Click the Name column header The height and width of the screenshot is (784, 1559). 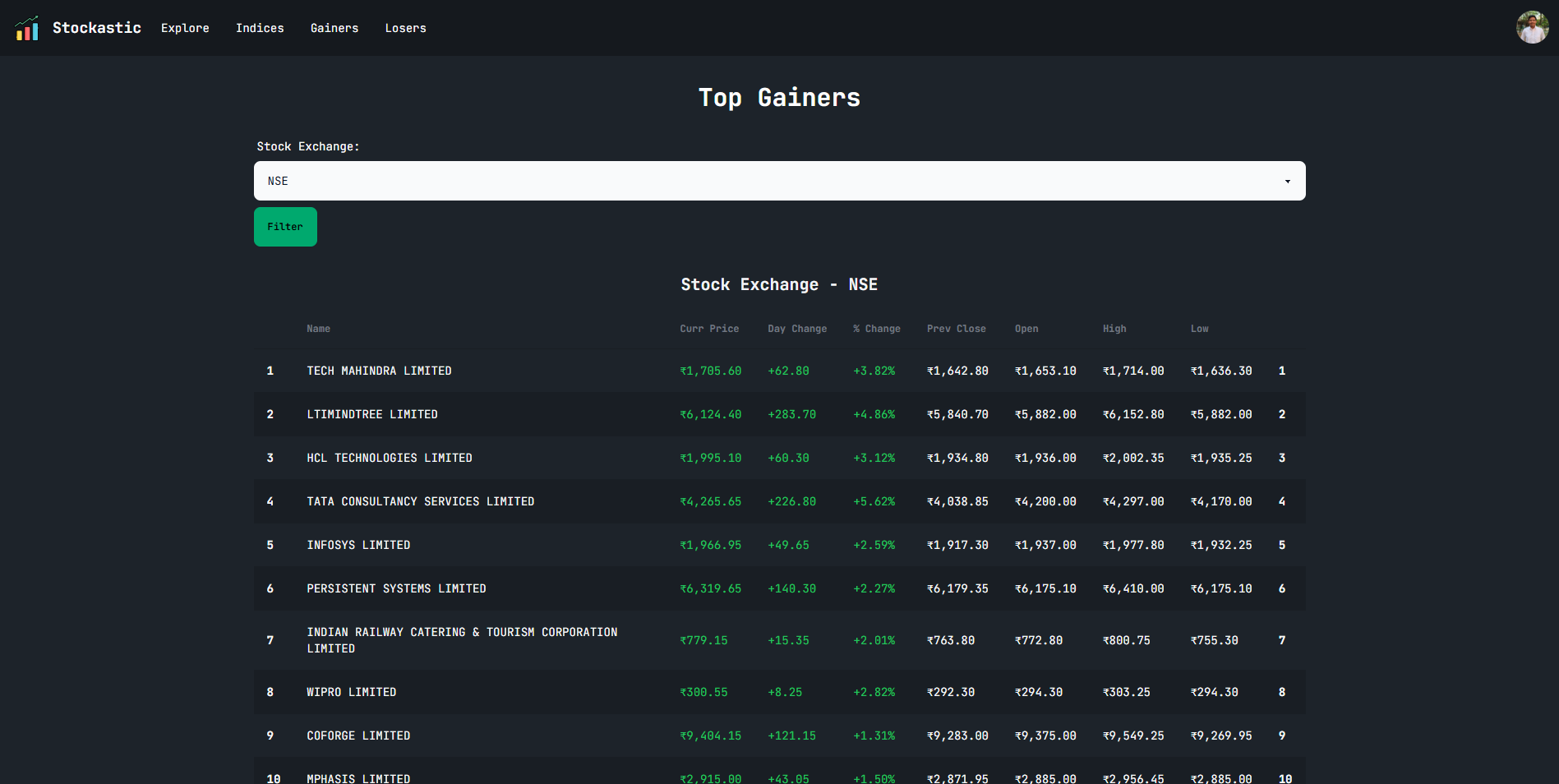tap(319, 329)
